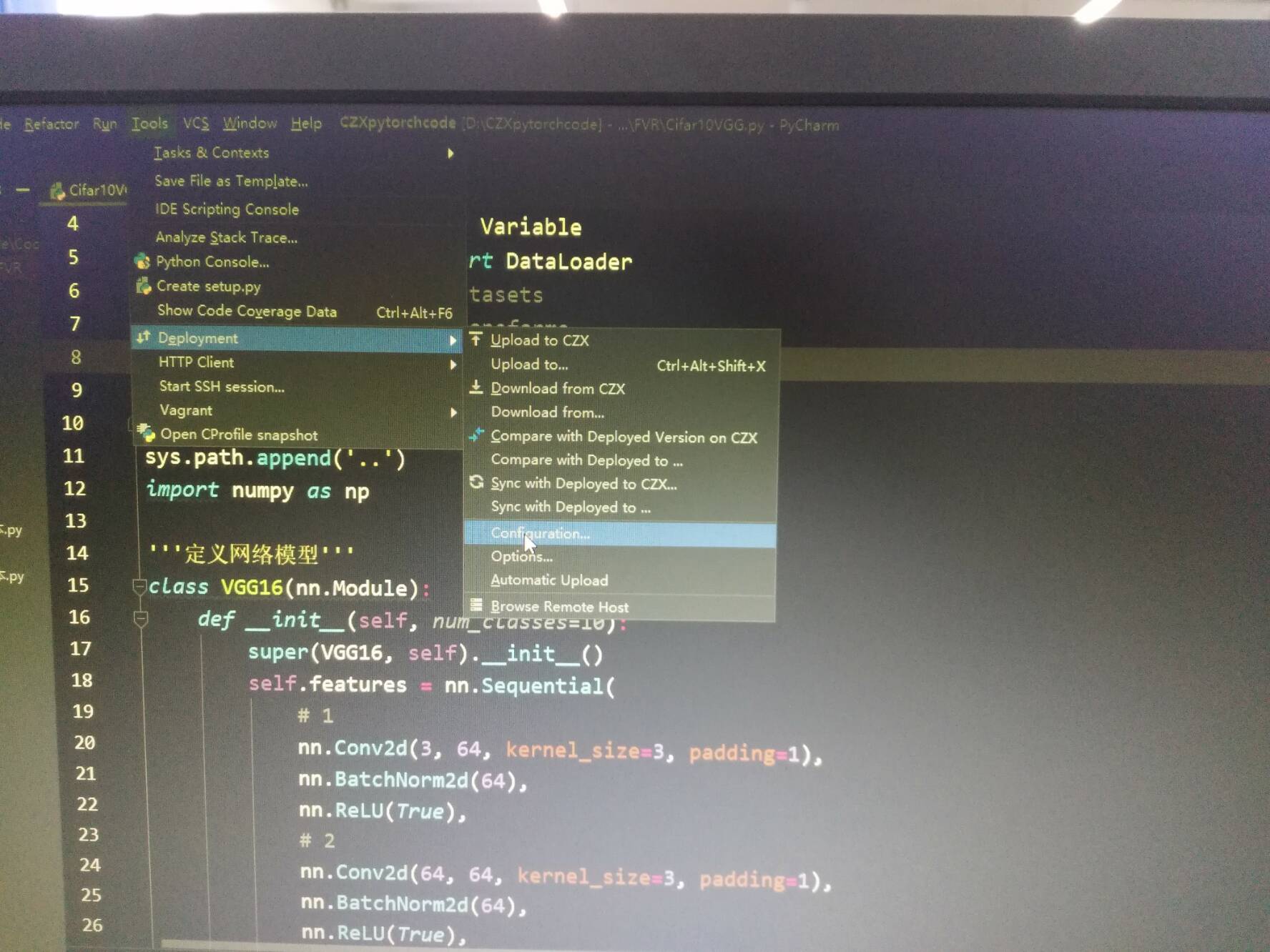Open the Help menu
Viewport: 1270px width, 952px height.
(306, 124)
